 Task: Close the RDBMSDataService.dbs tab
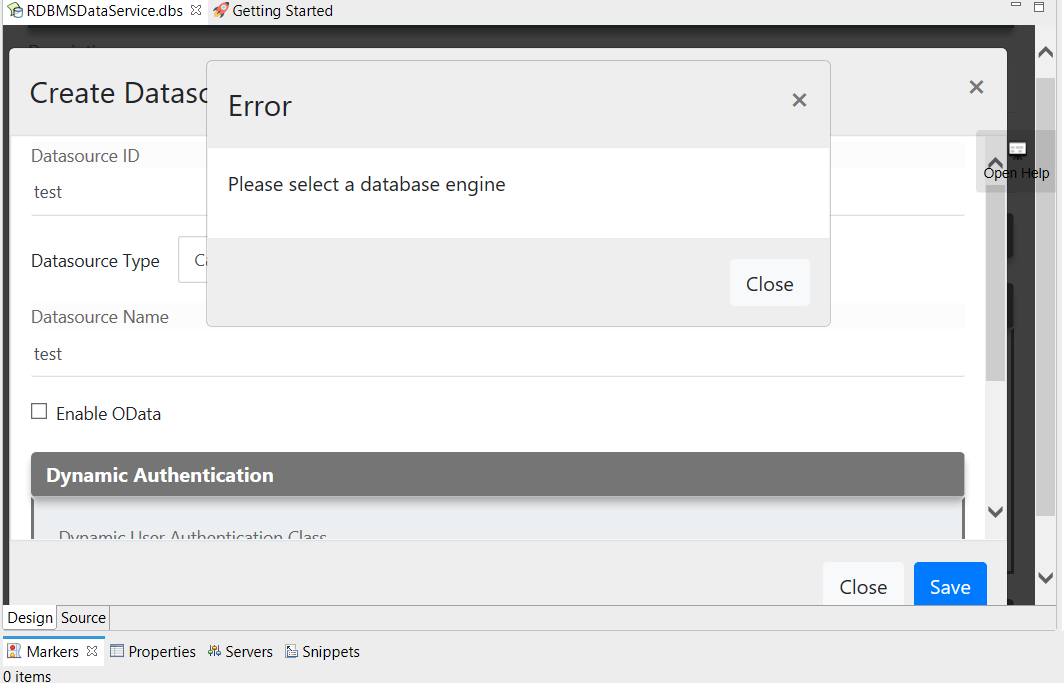coord(195,10)
